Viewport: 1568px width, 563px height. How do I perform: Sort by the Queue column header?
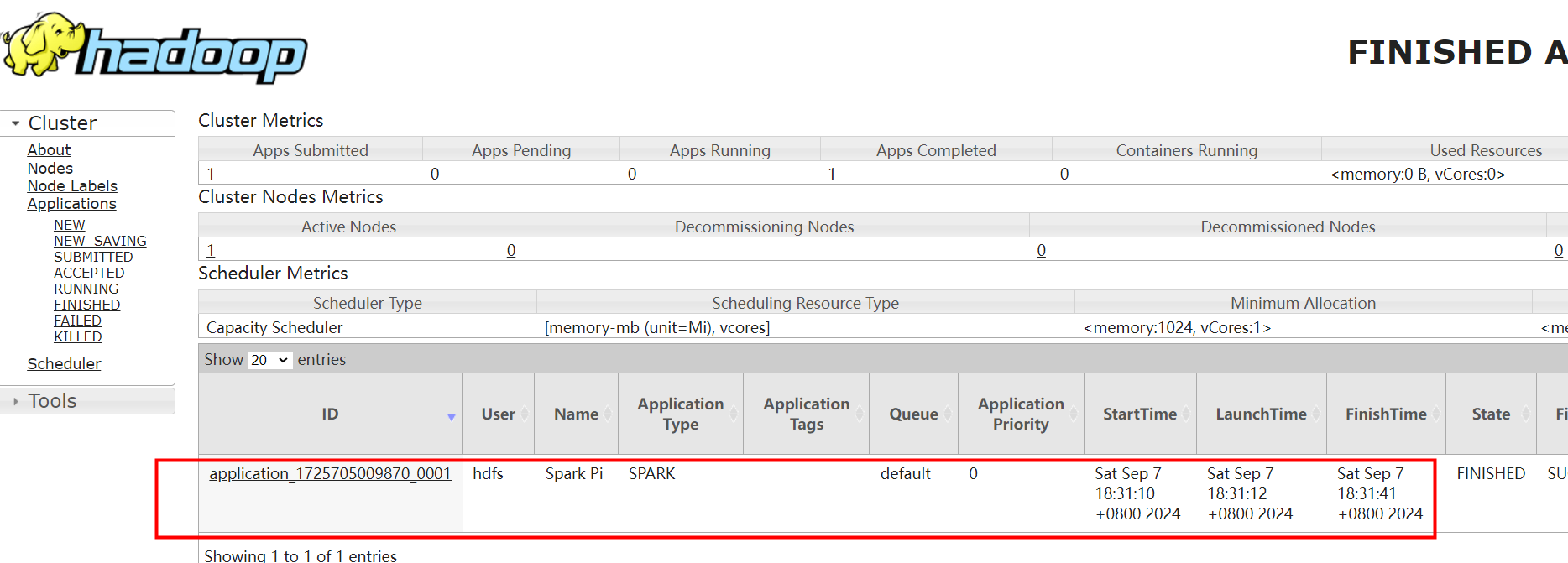pyautogui.click(x=913, y=414)
